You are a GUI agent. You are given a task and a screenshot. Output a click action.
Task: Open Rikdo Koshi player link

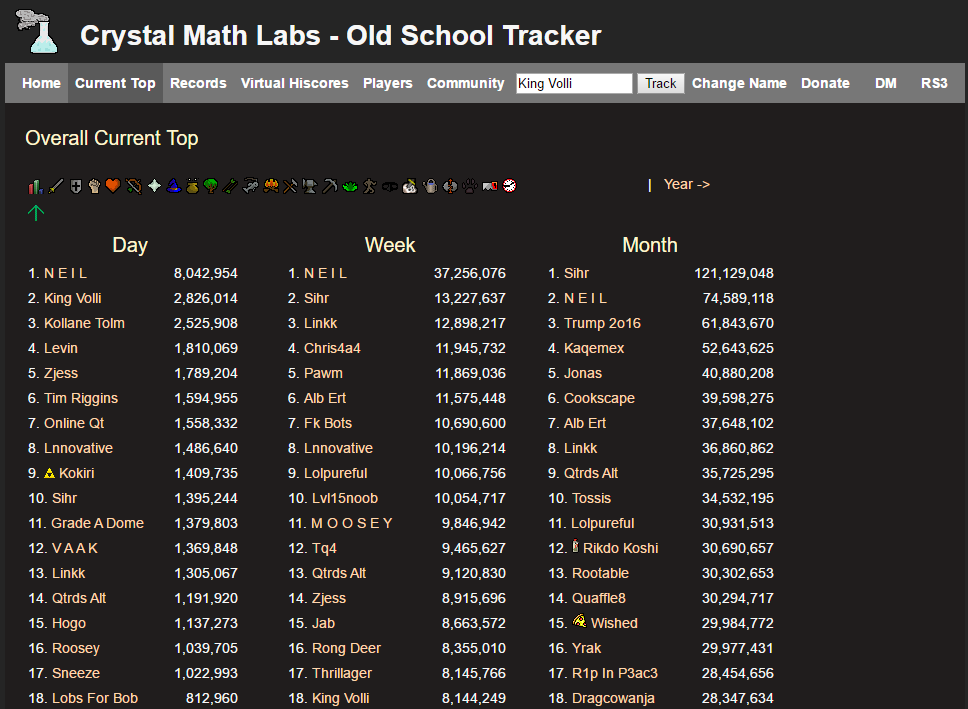620,548
